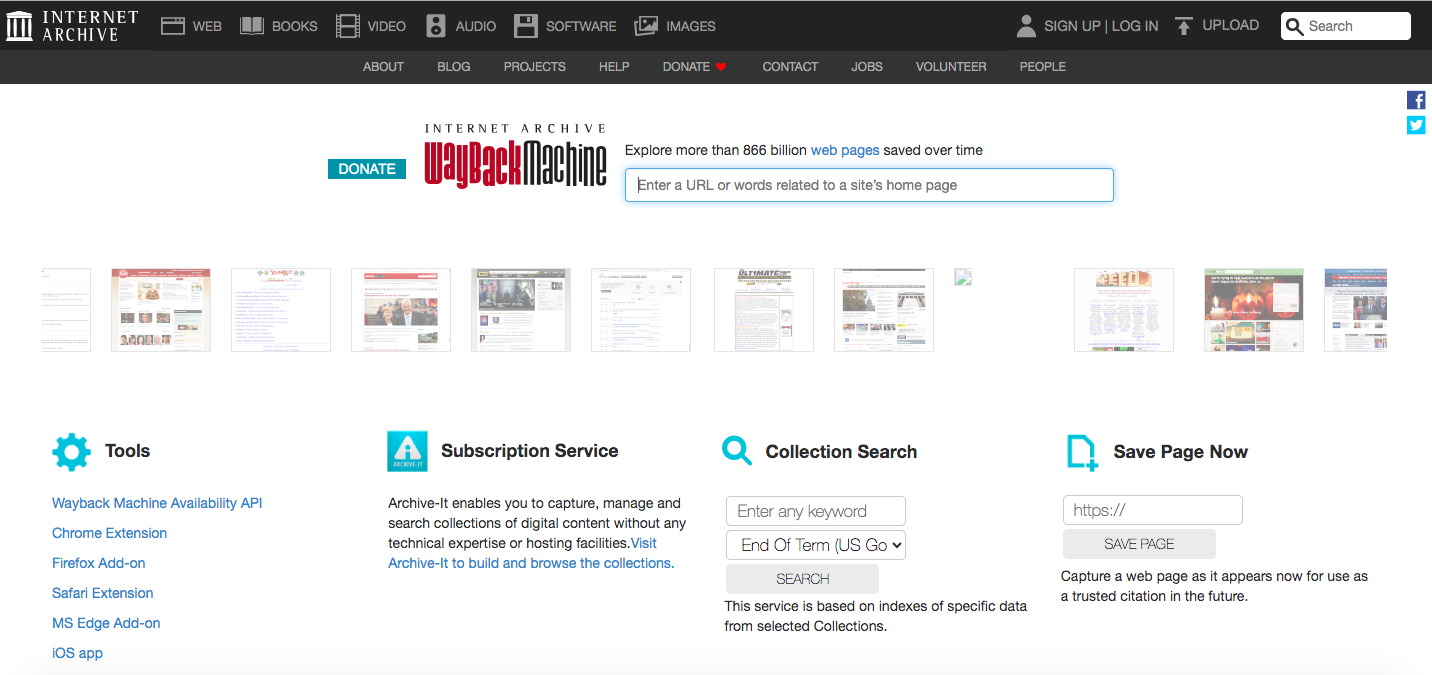Click the Internet Archive logo
Screen dimensions: 1432x675
pos(72,26)
